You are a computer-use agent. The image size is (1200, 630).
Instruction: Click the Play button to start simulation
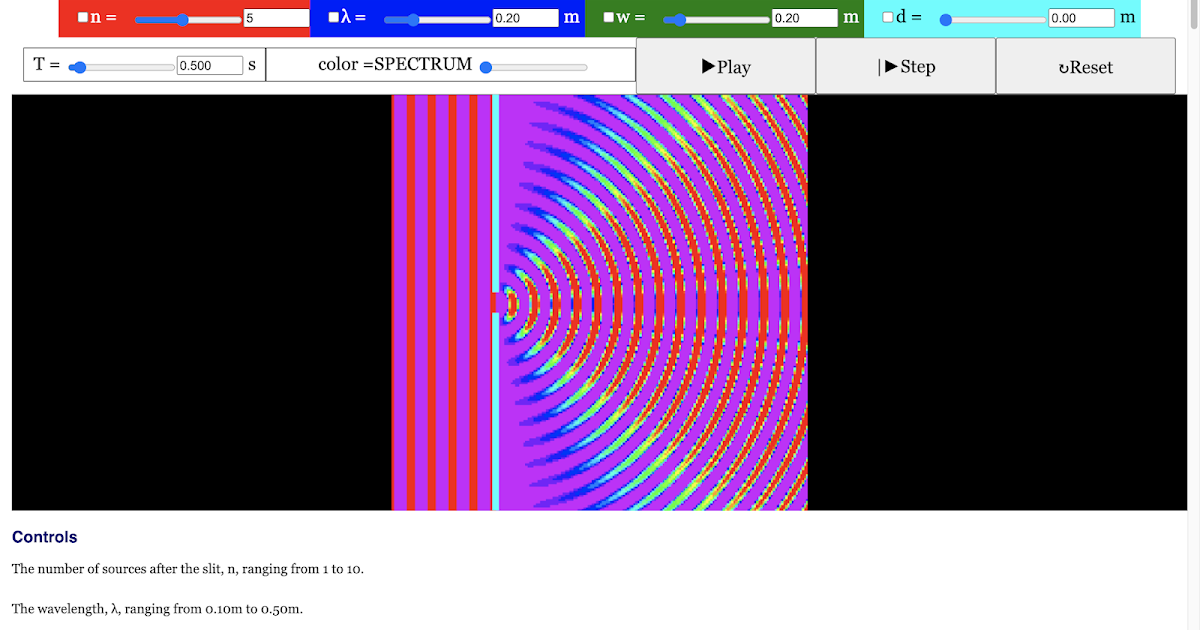724,66
